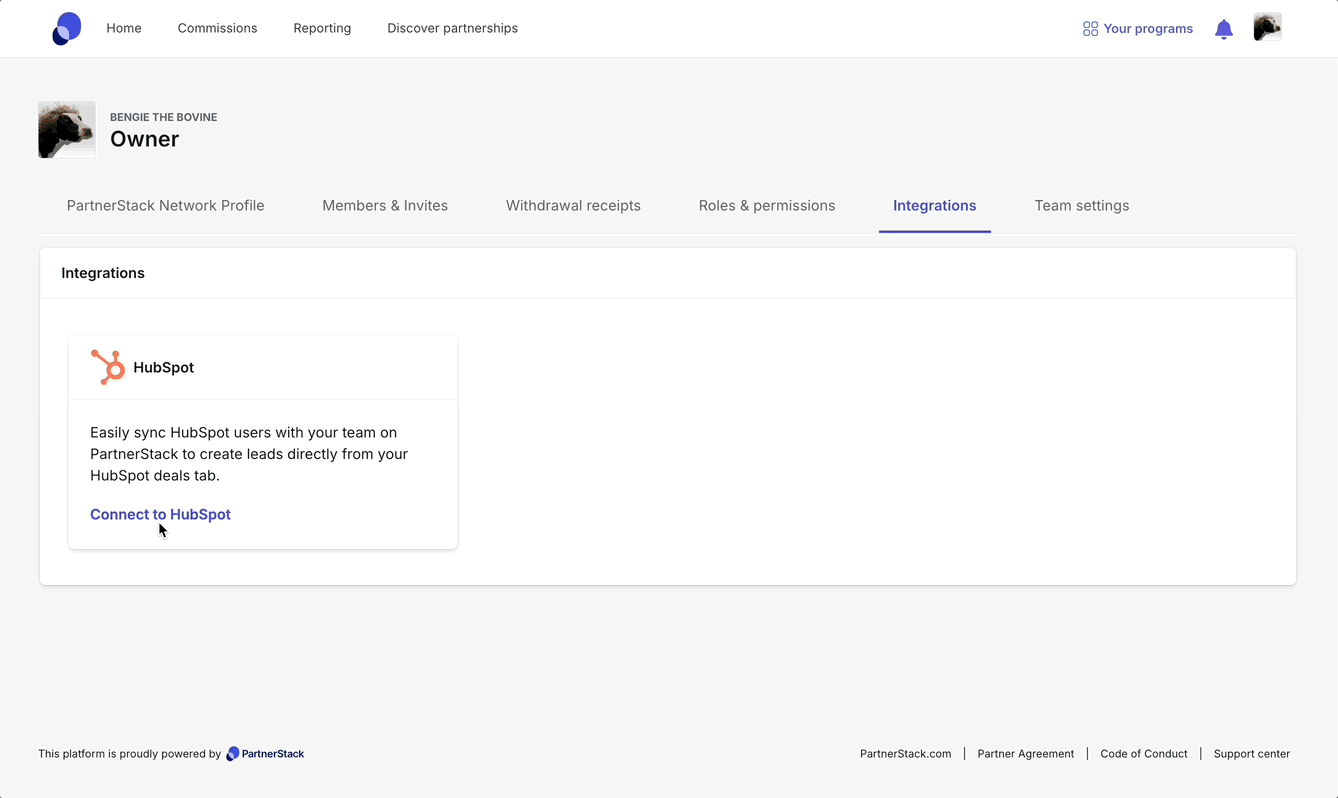The height and width of the screenshot is (798, 1338).
Task: Open Partner Agreement footer link
Action: pyautogui.click(x=1025, y=754)
